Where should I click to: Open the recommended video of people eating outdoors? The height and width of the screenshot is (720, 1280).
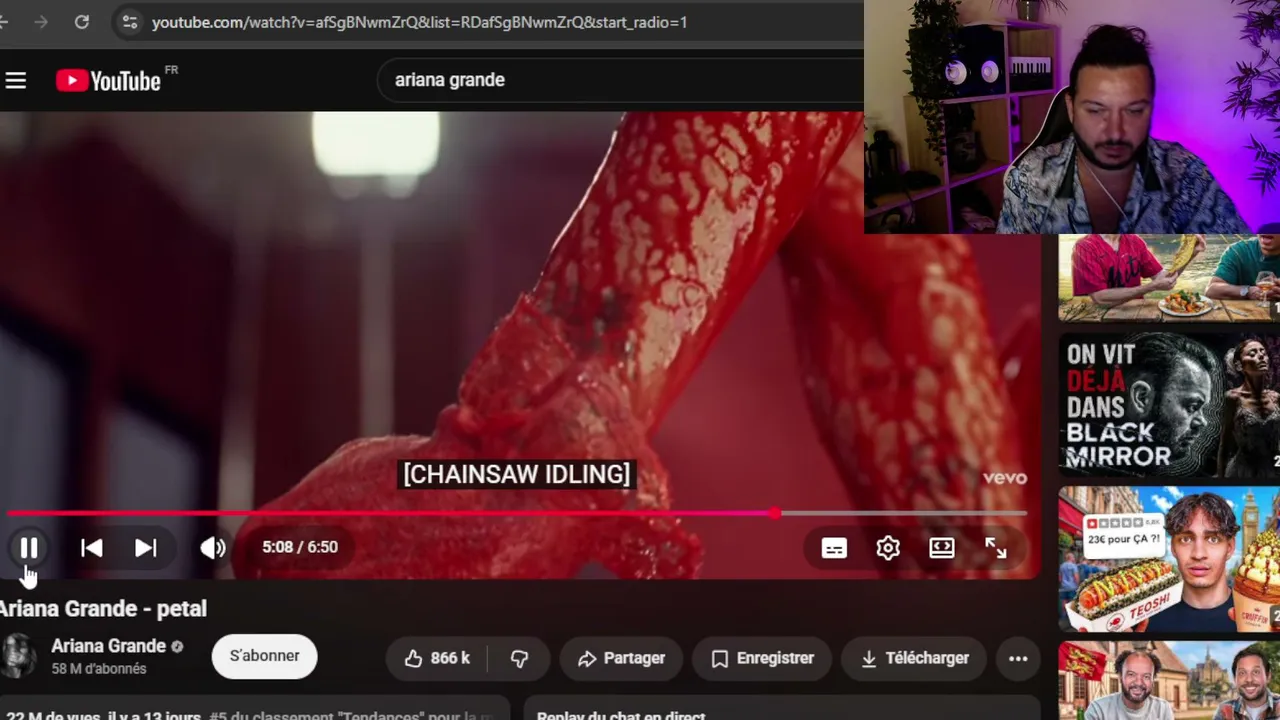tap(1169, 277)
